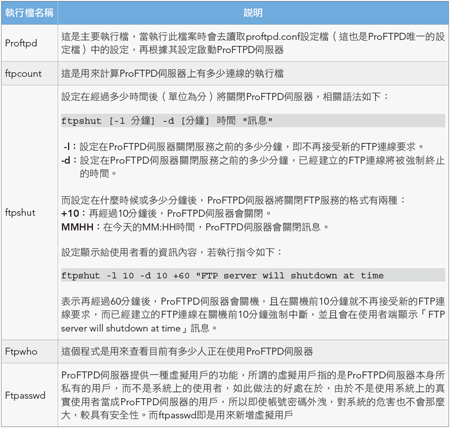Select the Ftpasswd name cell
450x428 pixels.
pos(29,395)
